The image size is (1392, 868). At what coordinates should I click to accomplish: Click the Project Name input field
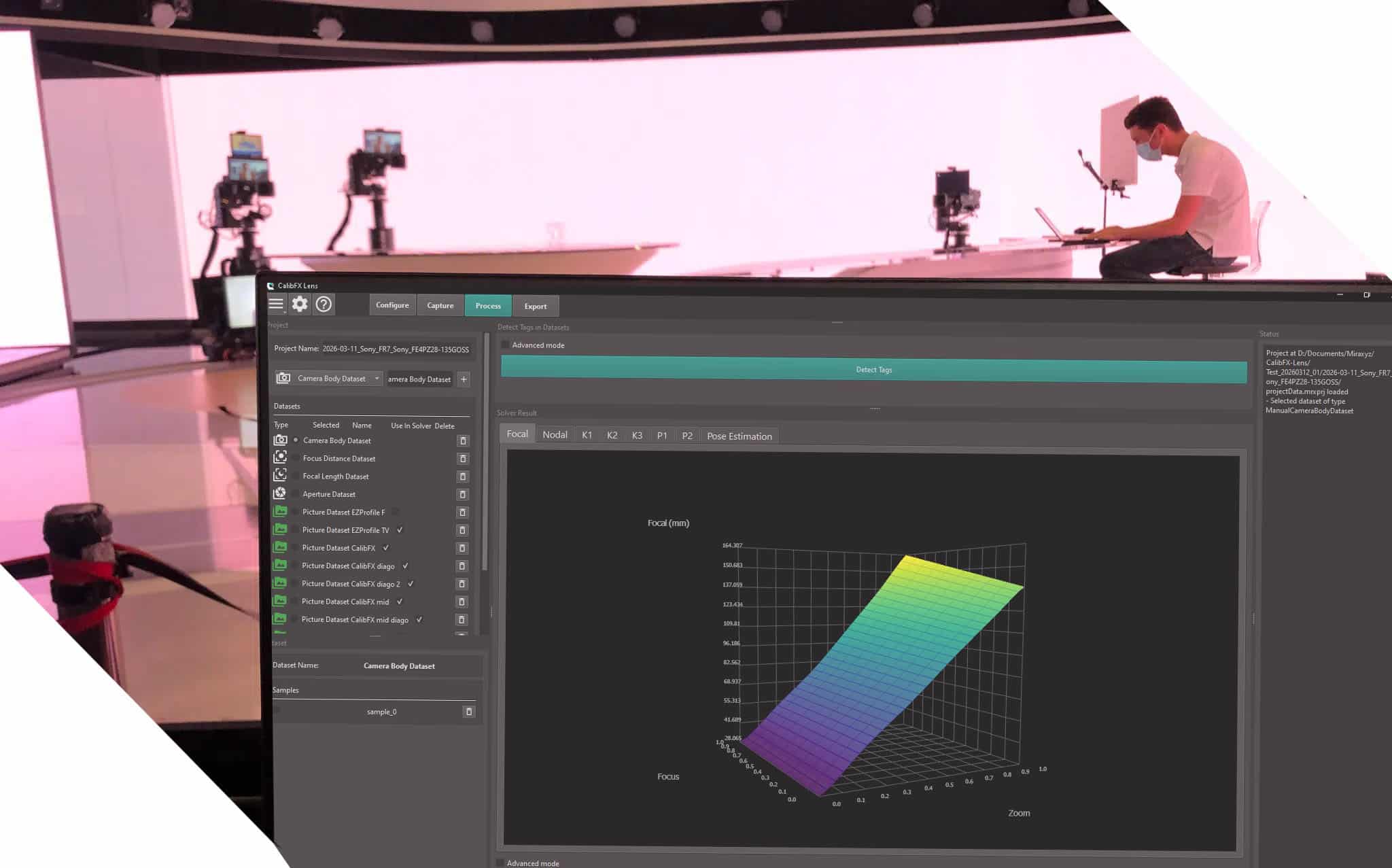[396, 349]
